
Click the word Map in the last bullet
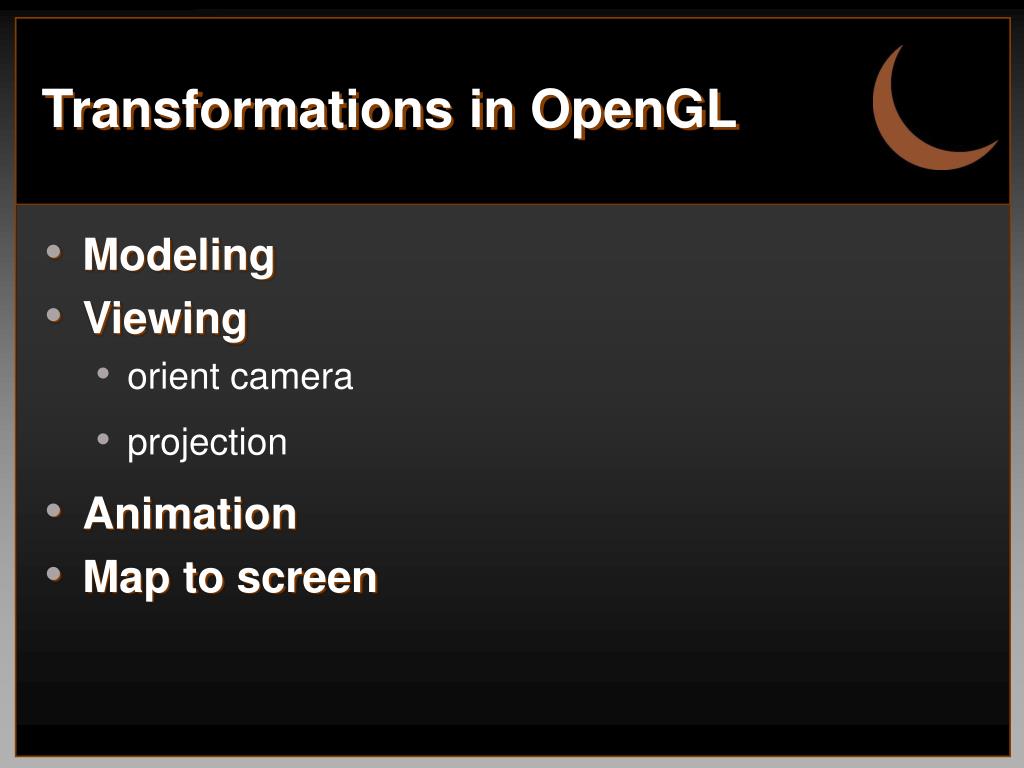pyautogui.click(x=125, y=579)
